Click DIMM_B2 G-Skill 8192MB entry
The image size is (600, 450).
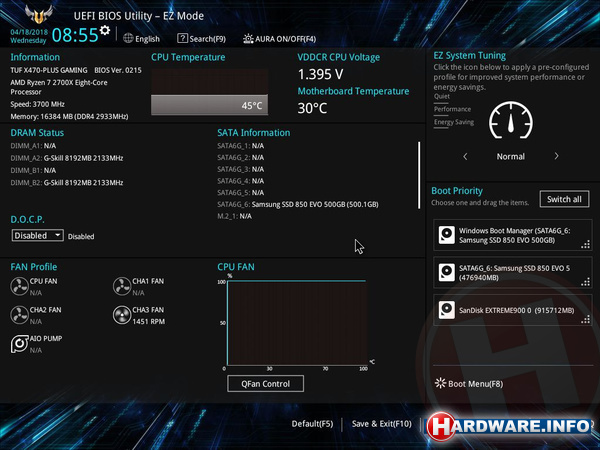67,183
